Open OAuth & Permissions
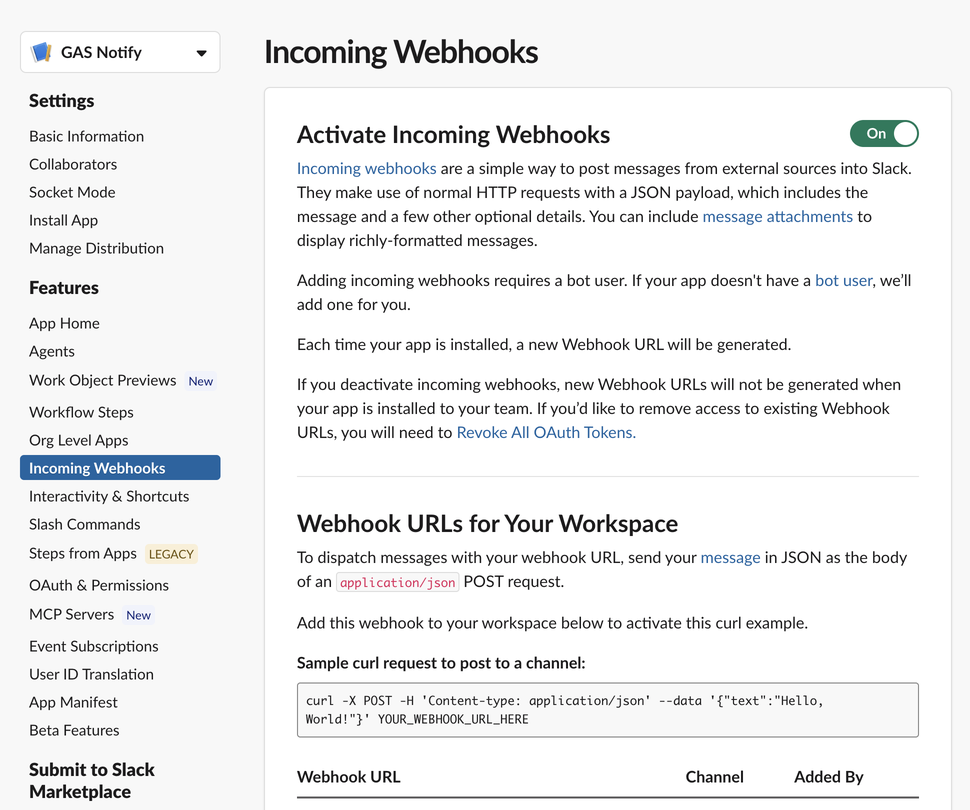The height and width of the screenshot is (810, 970). coord(99,585)
